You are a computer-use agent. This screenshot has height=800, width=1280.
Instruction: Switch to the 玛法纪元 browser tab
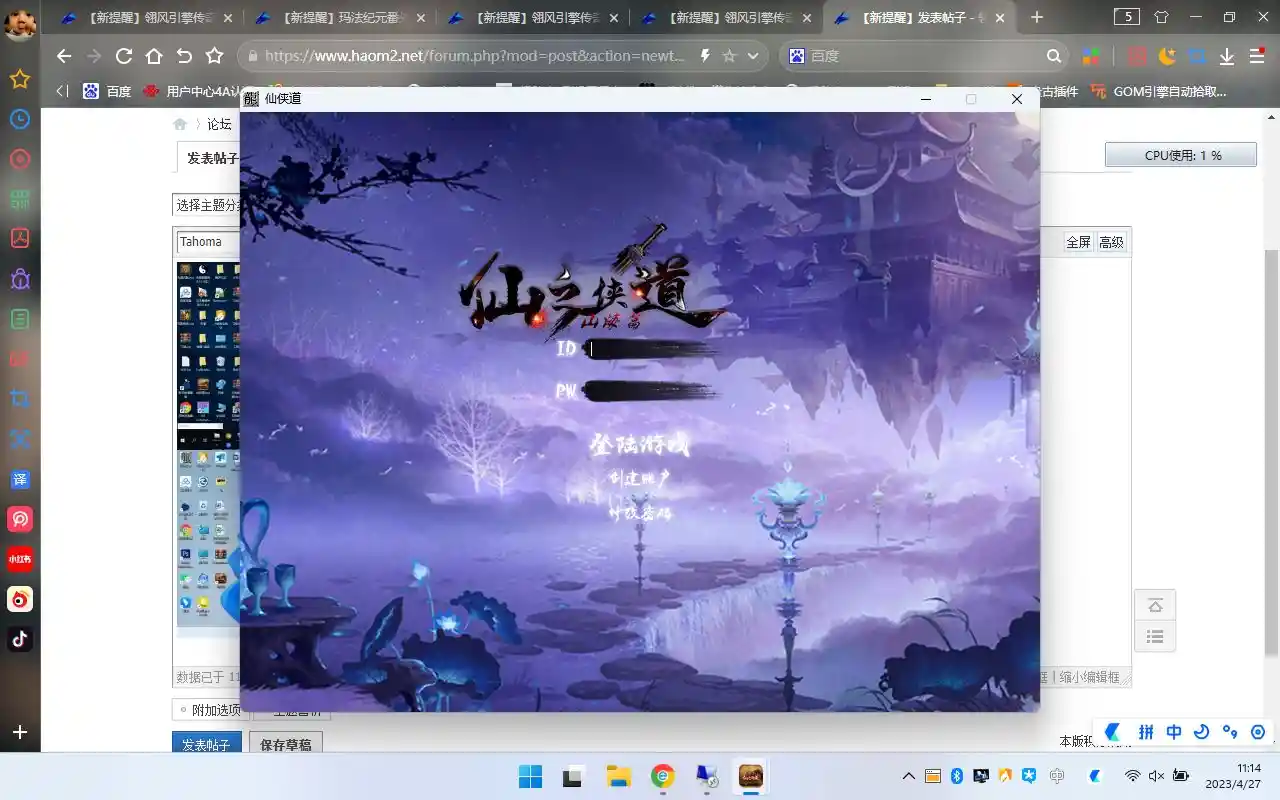(x=340, y=17)
